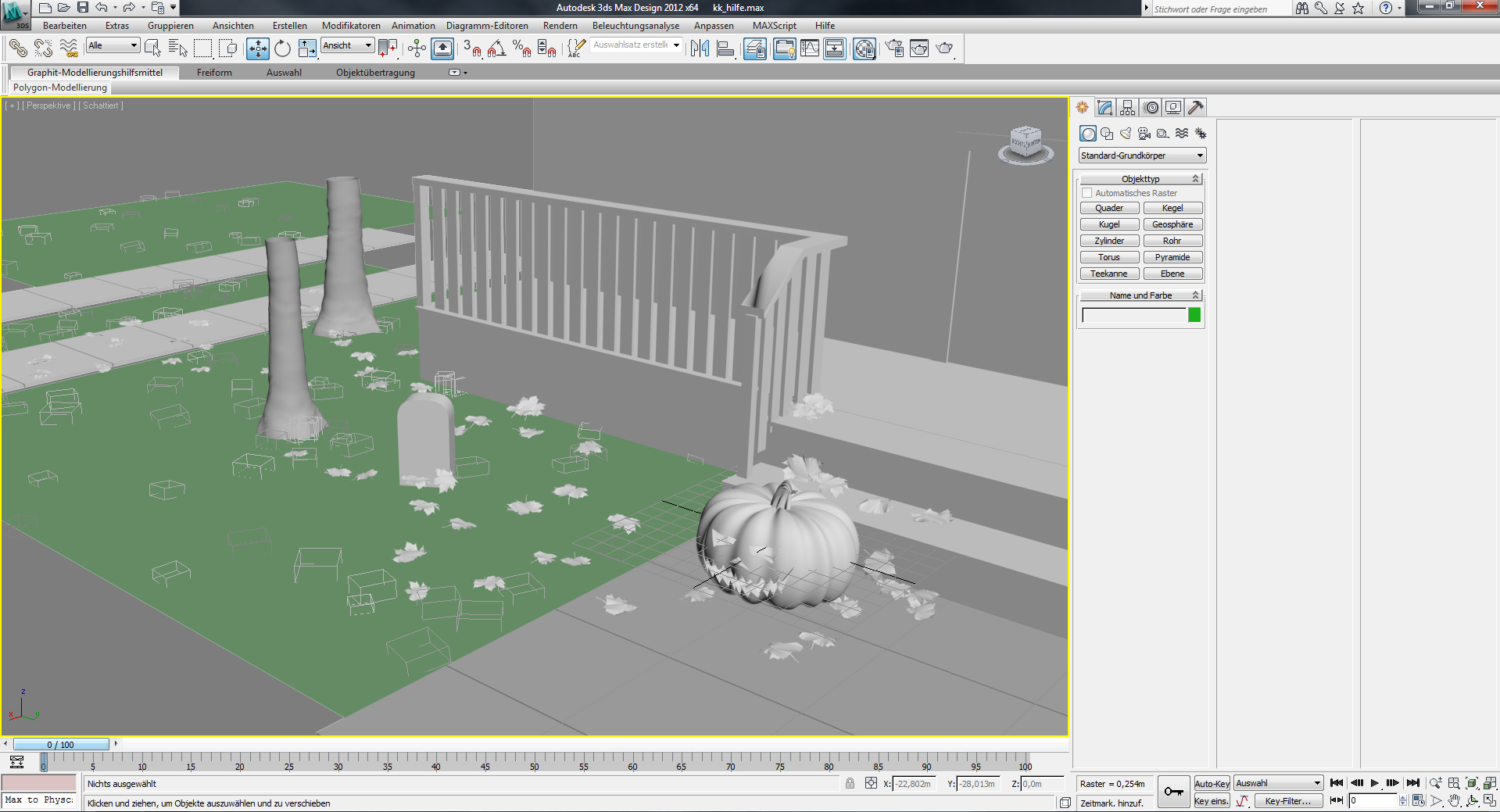Click the Kugel primitive button
Image resolution: width=1500 pixels, height=812 pixels.
coord(1109,224)
